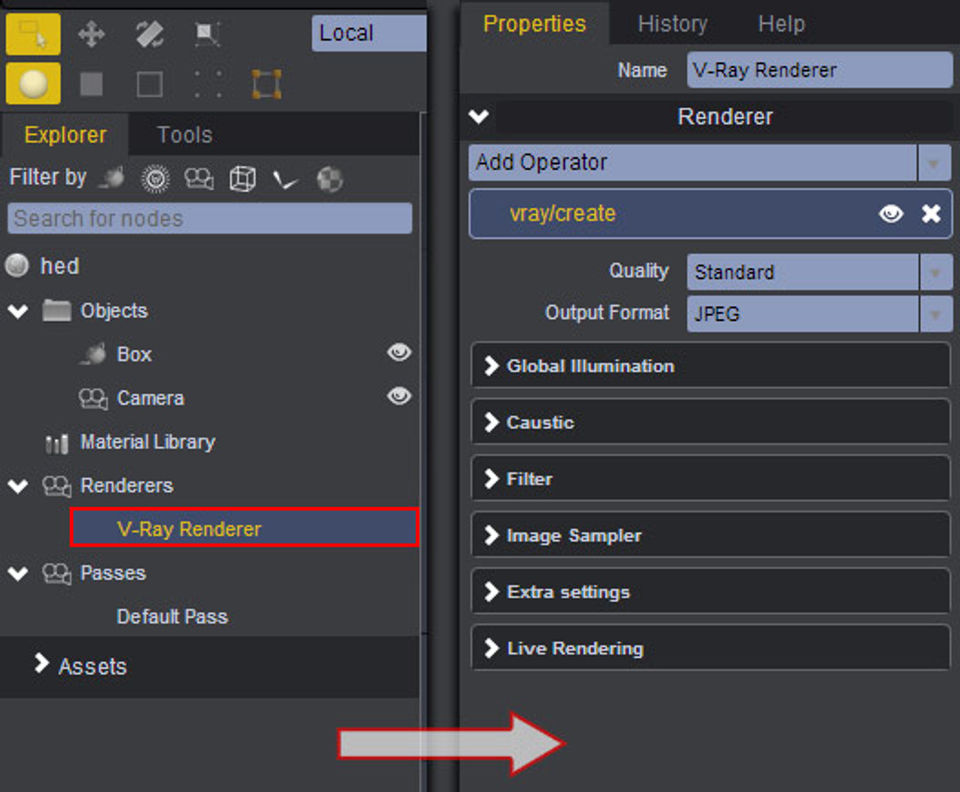The image size is (960, 792).
Task: Open the Local coordinate space dropdown
Action: tap(369, 33)
